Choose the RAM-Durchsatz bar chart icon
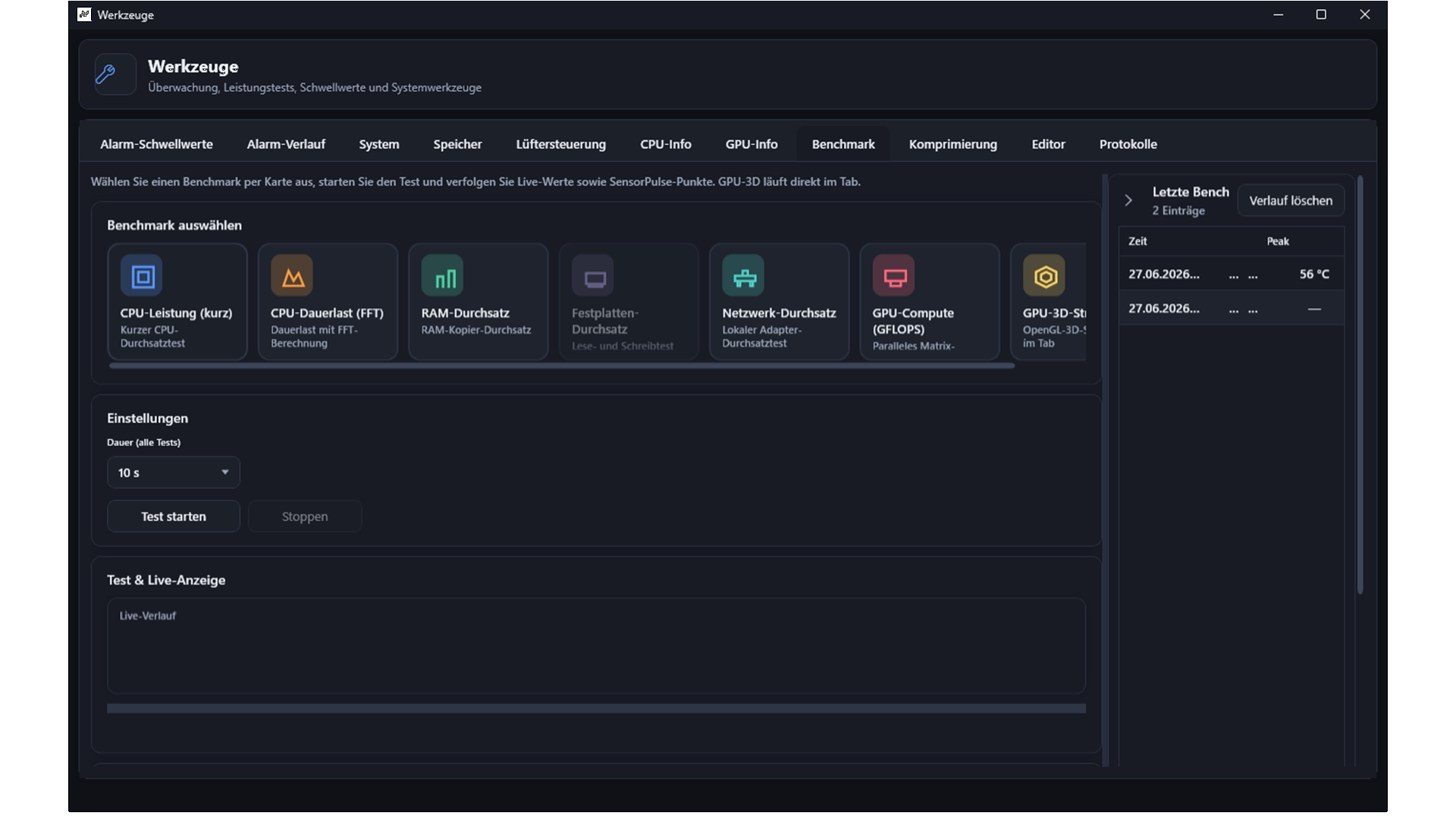The image size is (1456, 819). 442,276
